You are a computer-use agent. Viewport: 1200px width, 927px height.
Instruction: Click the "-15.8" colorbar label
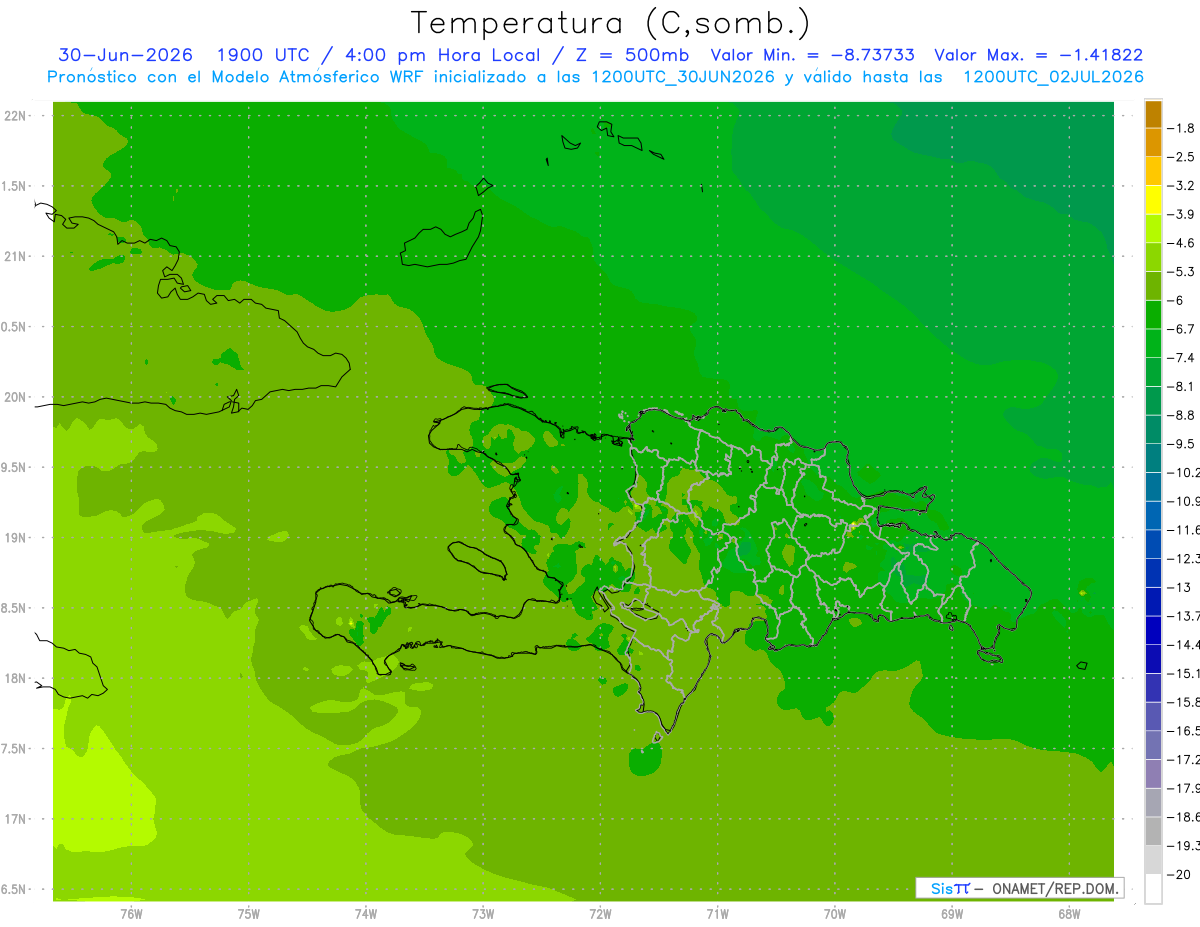point(1185,702)
